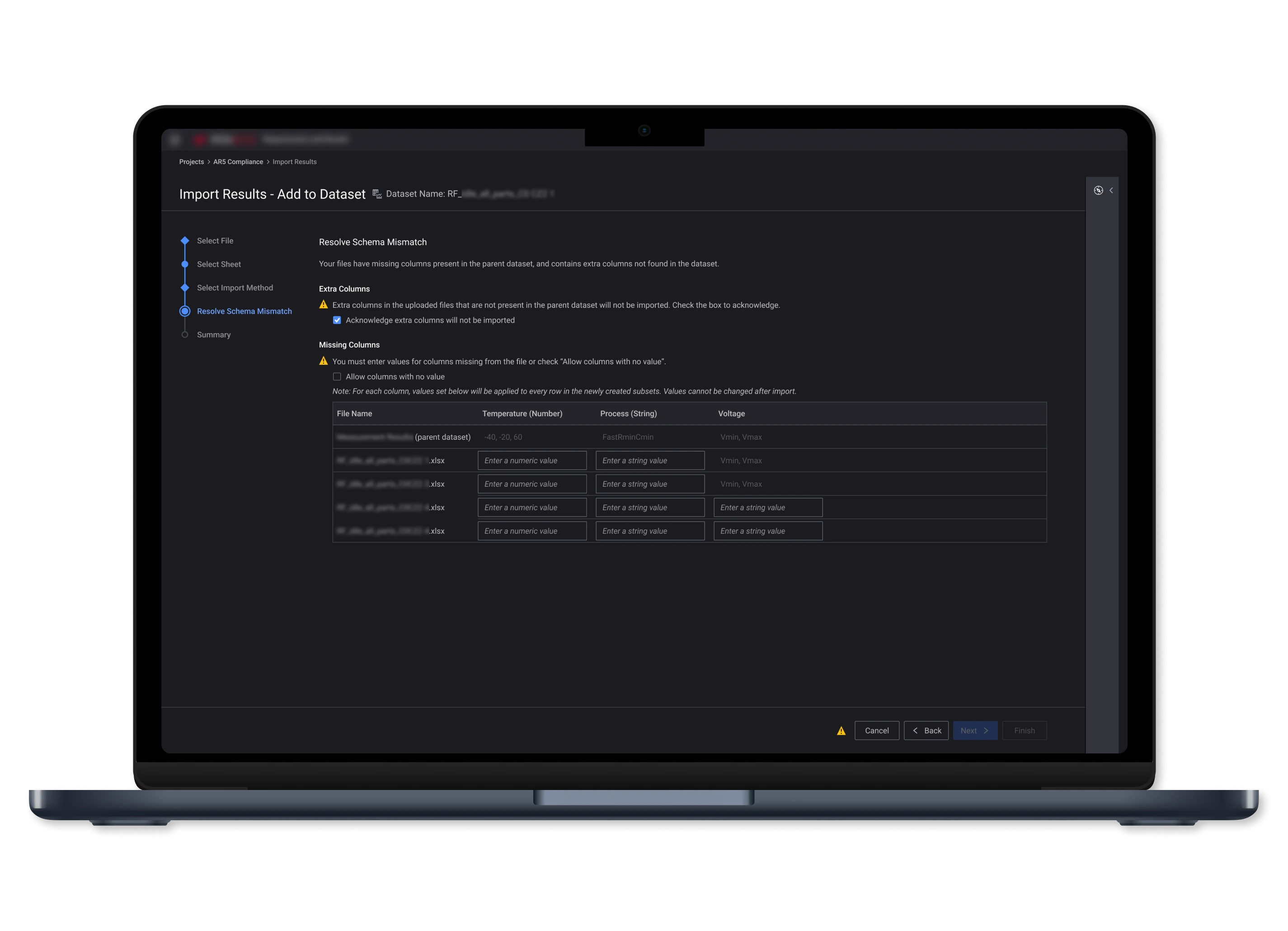Screen dimensions: 1288x931
Task: Click the dataset icon beside Dataset Name
Action: tap(377, 194)
